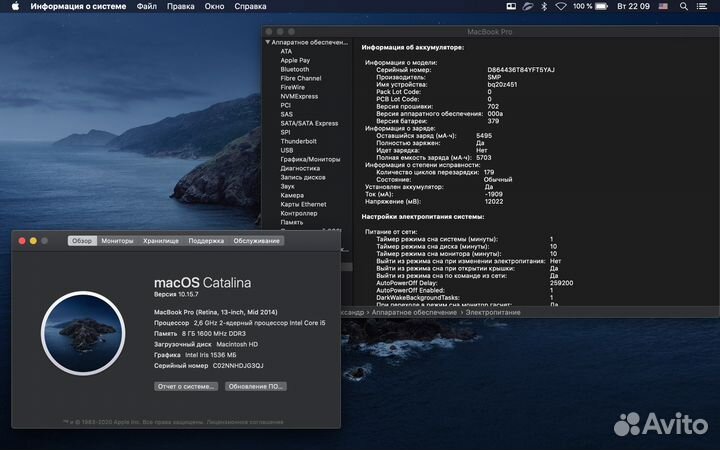Open the Обслуживание tab
Viewport: 720px width, 450px height.
(257, 241)
